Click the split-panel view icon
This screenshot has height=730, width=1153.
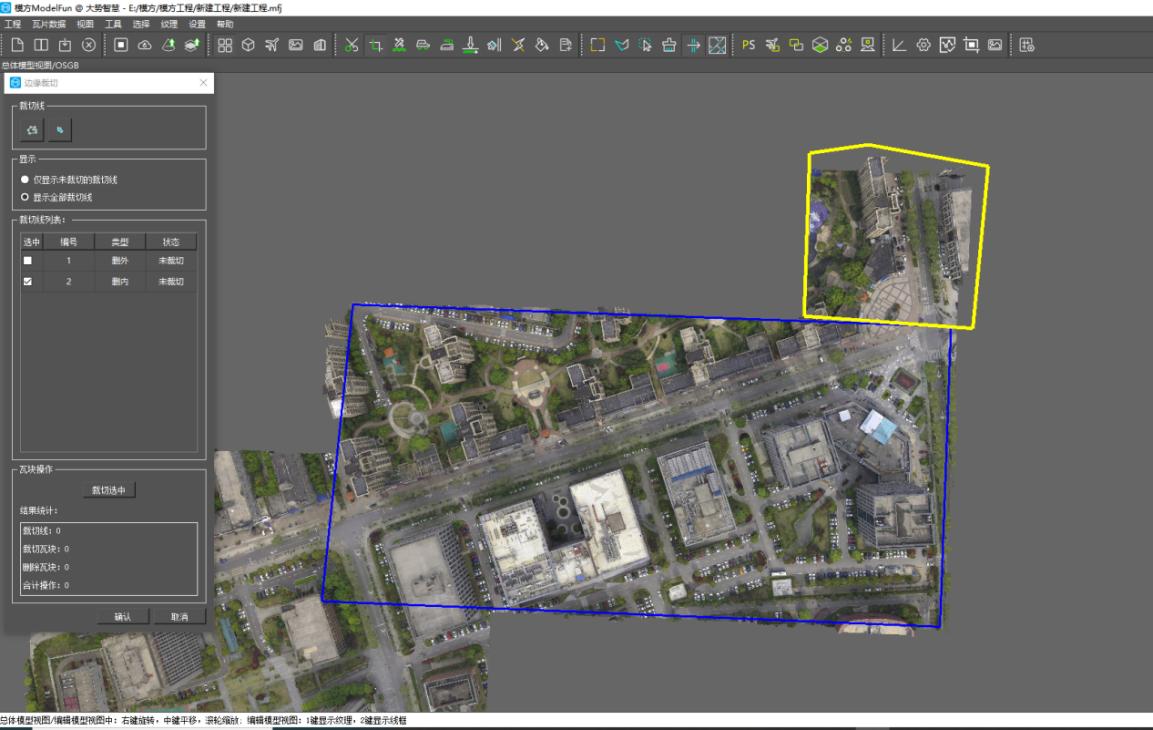pos(41,45)
